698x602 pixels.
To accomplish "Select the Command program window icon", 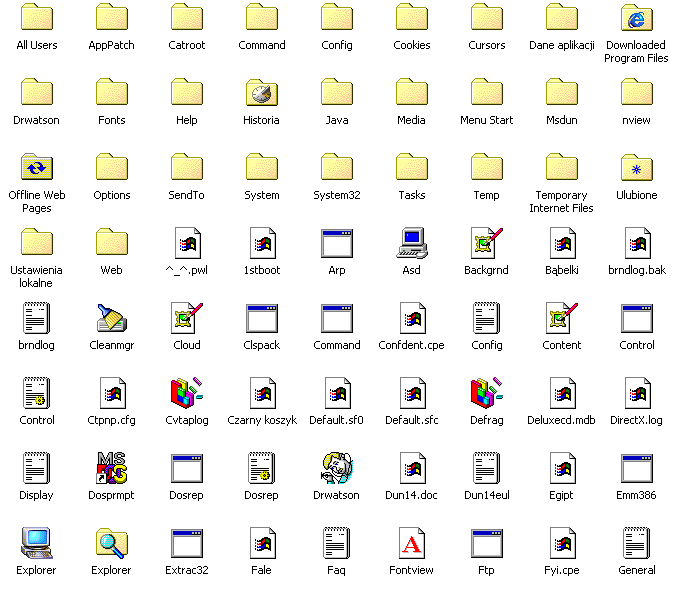I will coord(337,318).
